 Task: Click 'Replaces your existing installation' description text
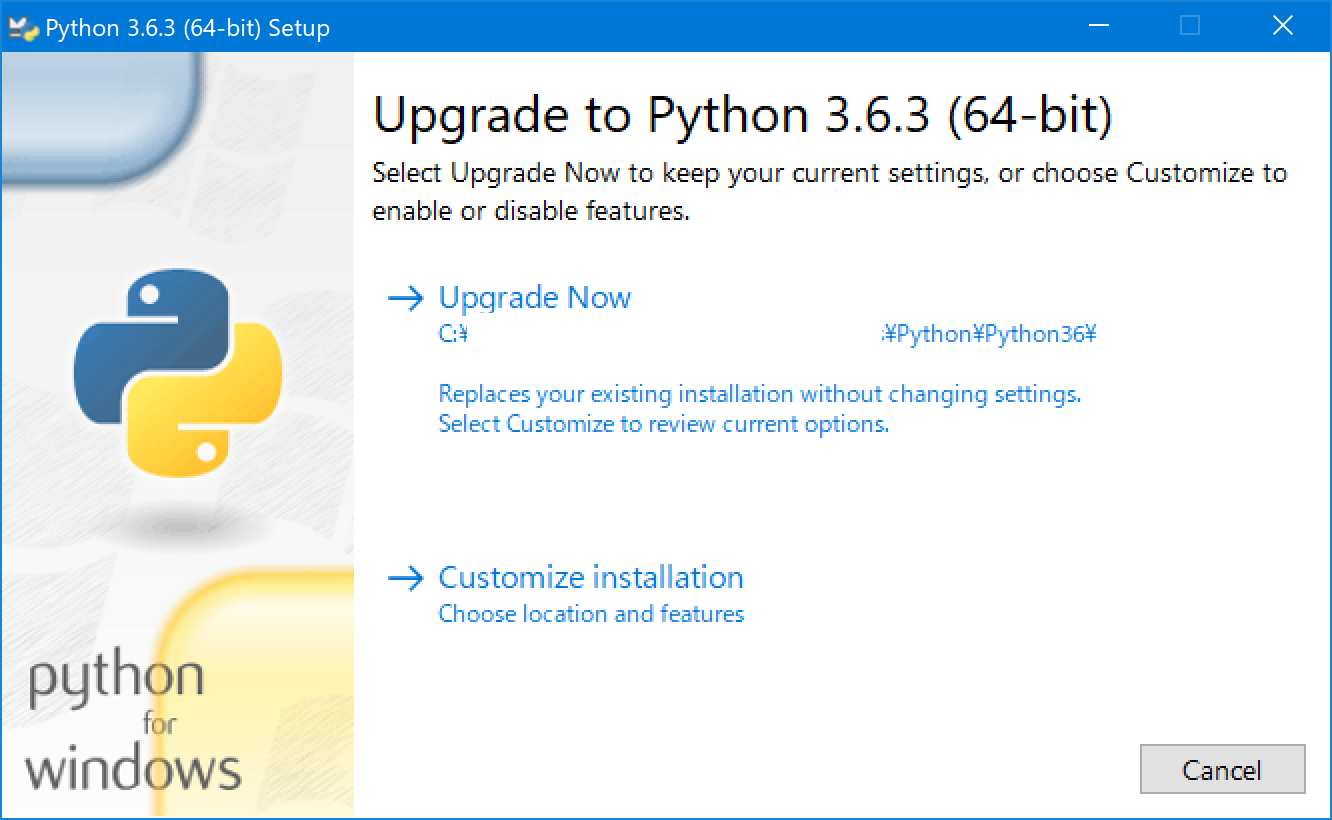click(x=758, y=394)
